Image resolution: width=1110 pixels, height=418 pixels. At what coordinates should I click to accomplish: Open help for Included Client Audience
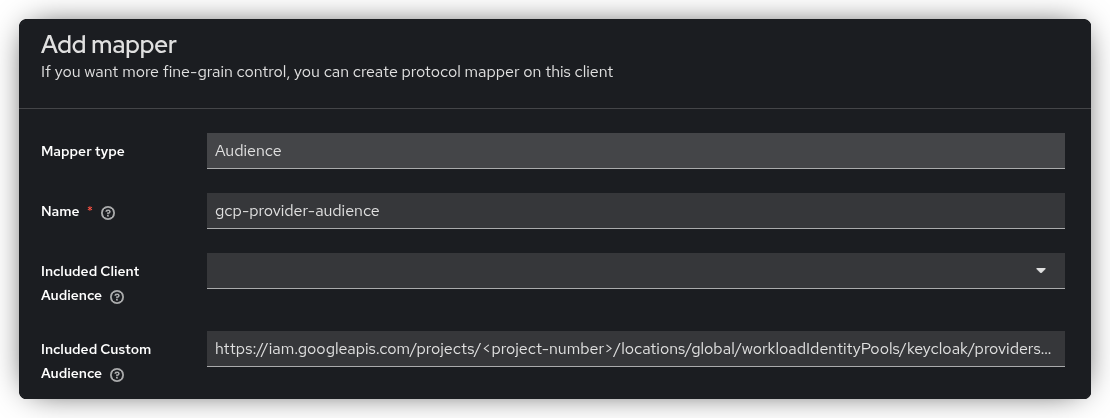click(x=117, y=297)
